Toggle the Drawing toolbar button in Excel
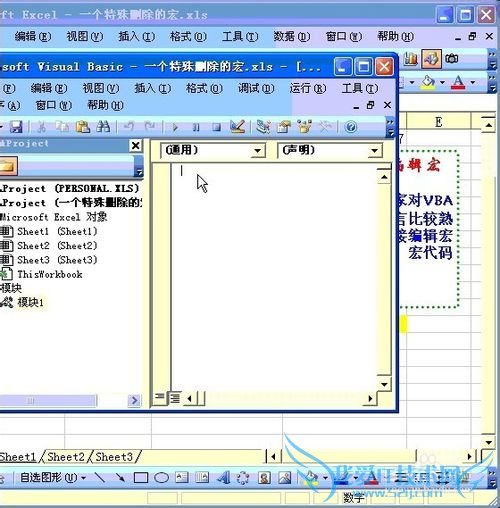The height and width of the screenshot is (508, 500). (432, 59)
